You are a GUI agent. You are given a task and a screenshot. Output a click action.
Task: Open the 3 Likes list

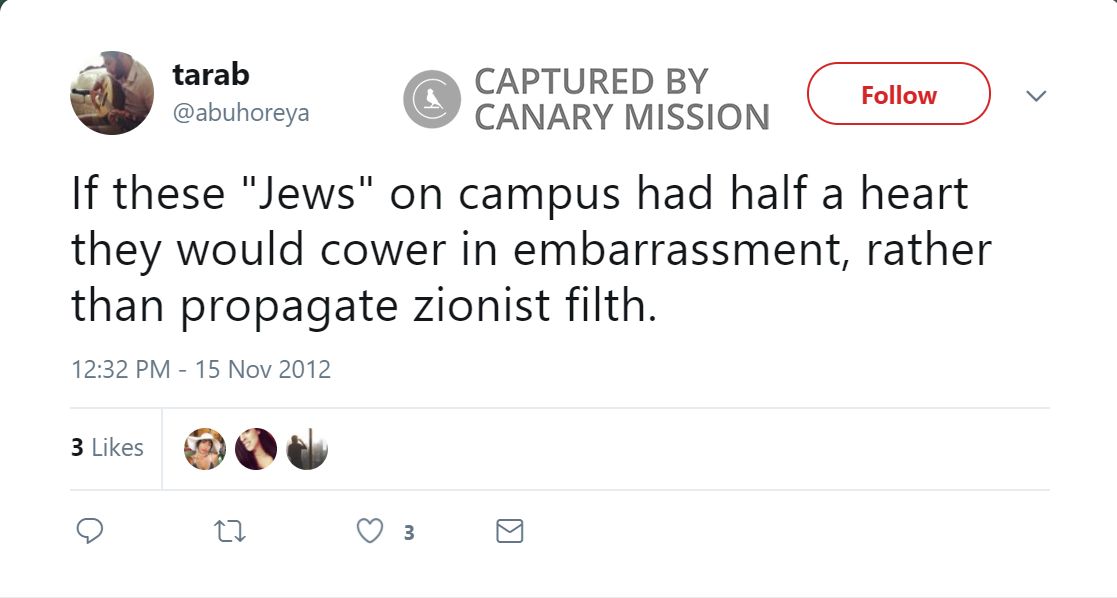click(107, 447)
